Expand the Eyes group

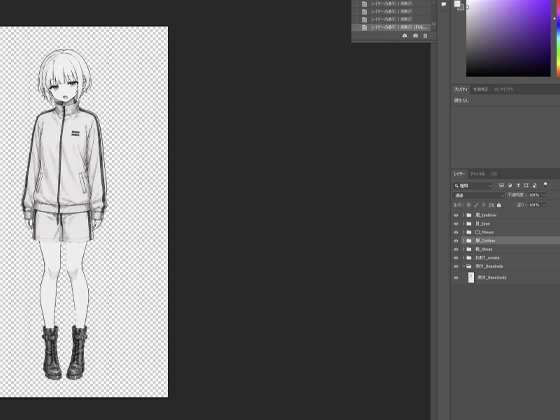click(x=464, y=224)
